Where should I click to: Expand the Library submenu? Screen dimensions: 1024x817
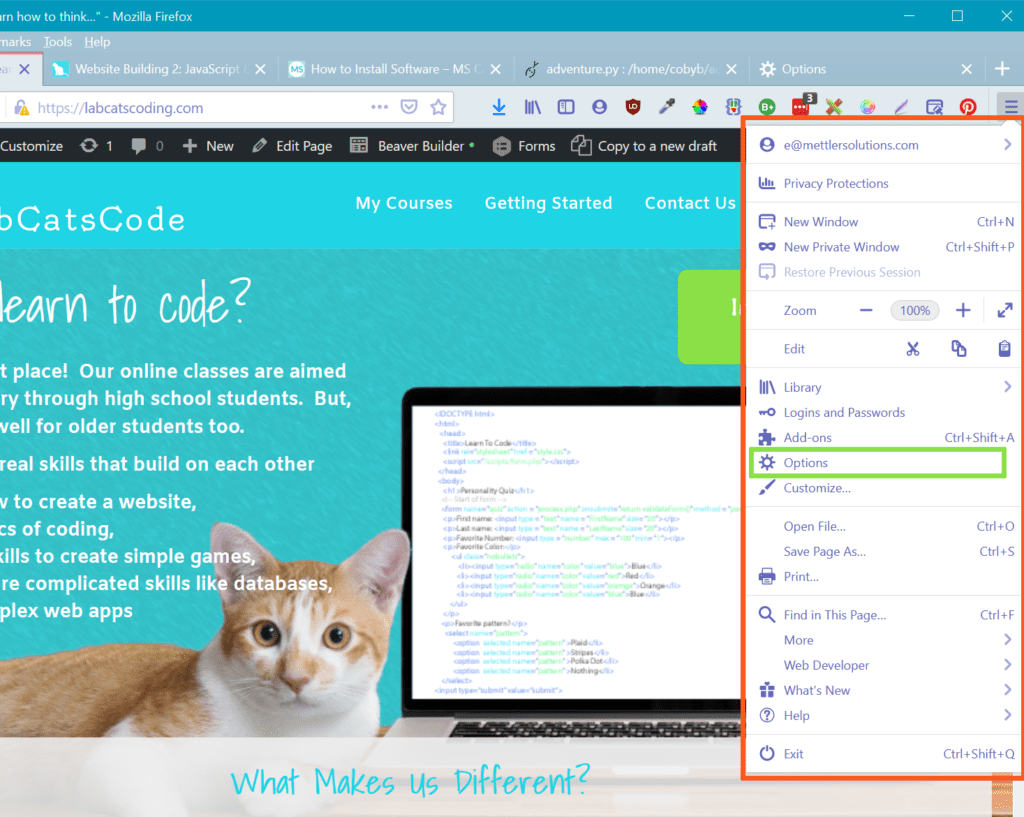pyautogui.click(x=1007, y=387)
